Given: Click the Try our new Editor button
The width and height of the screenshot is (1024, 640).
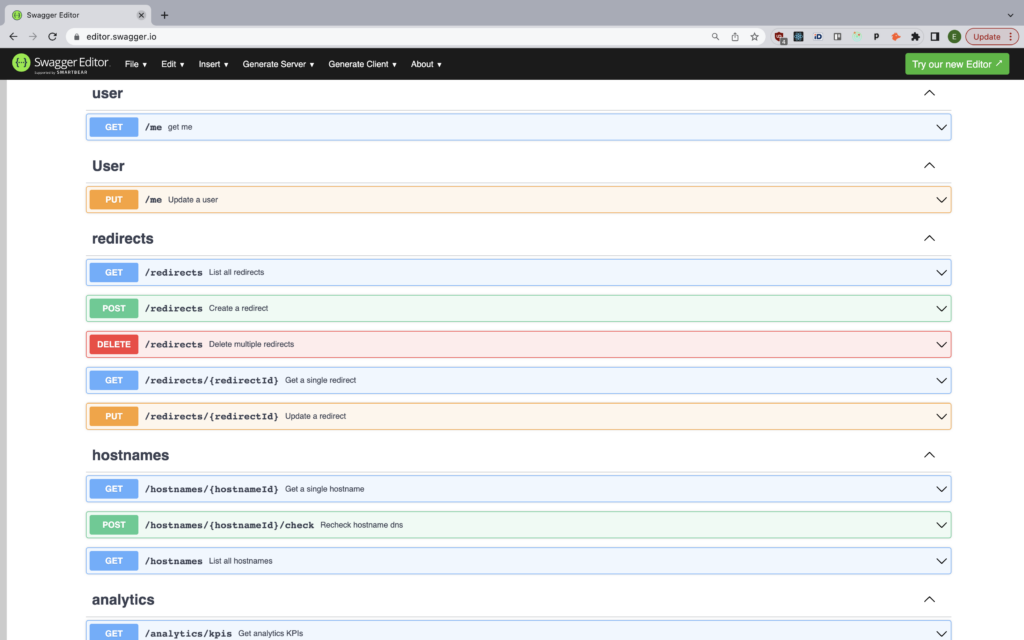Looking at the screenshot, I should (x=957, y=64).
